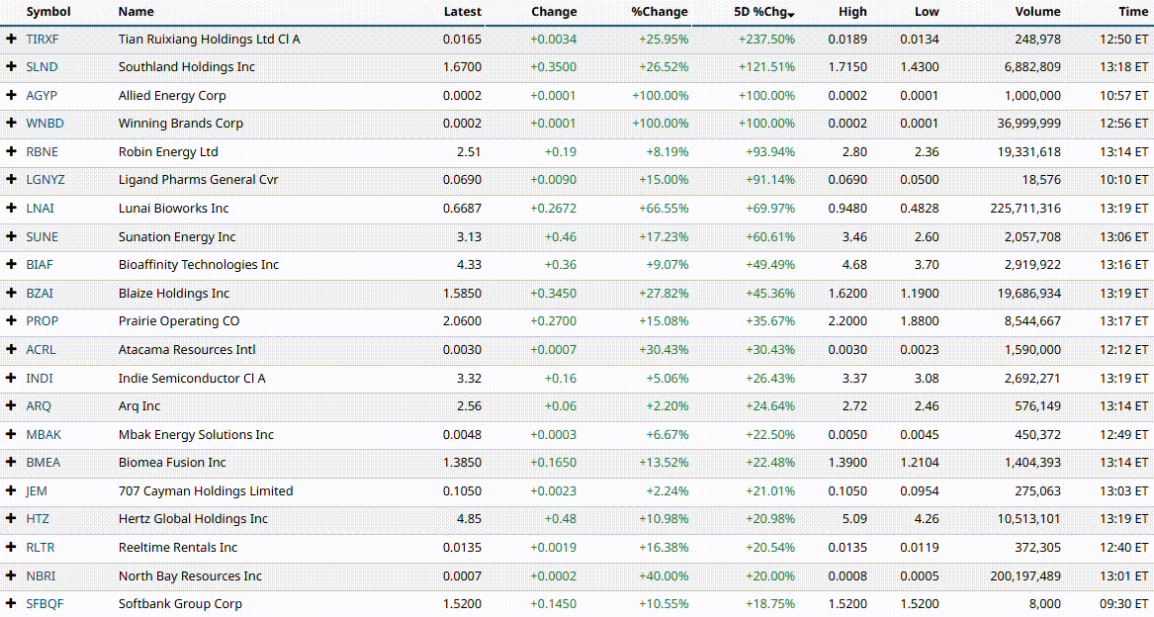Click plus icon beside JEM
The height and width of the screenshot is (617, 1154).
pos(11,491)
